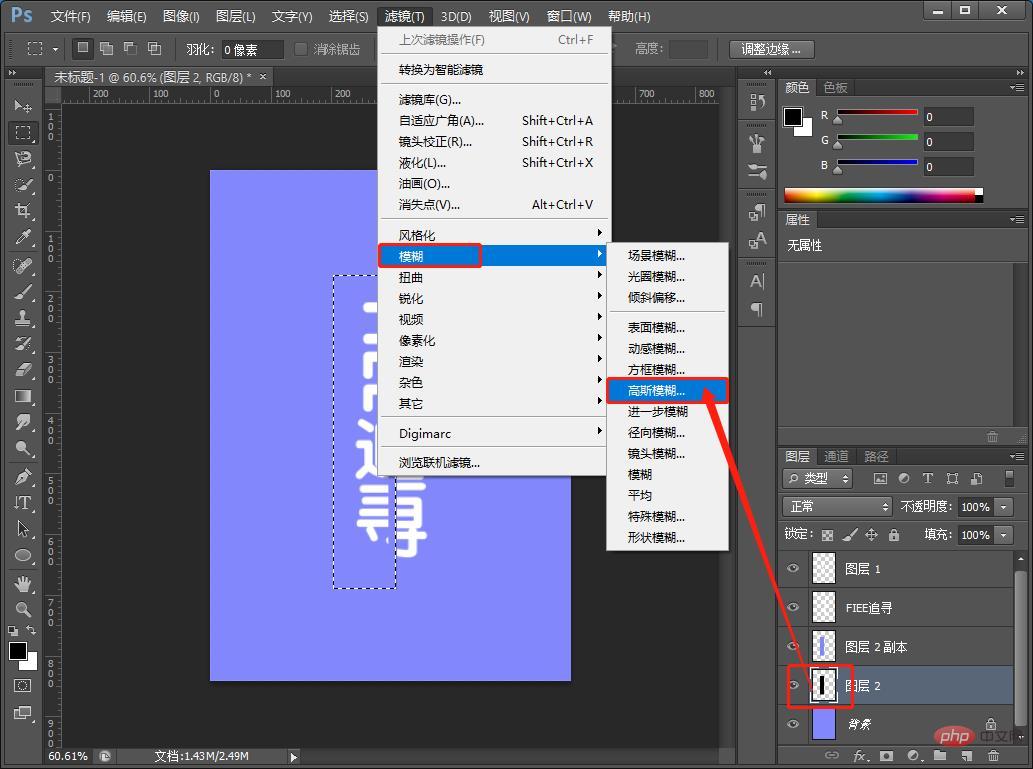1033x769 pixels.
Task: Select the 图层 2 layer thumbnail
Action: tap(824, 685)
